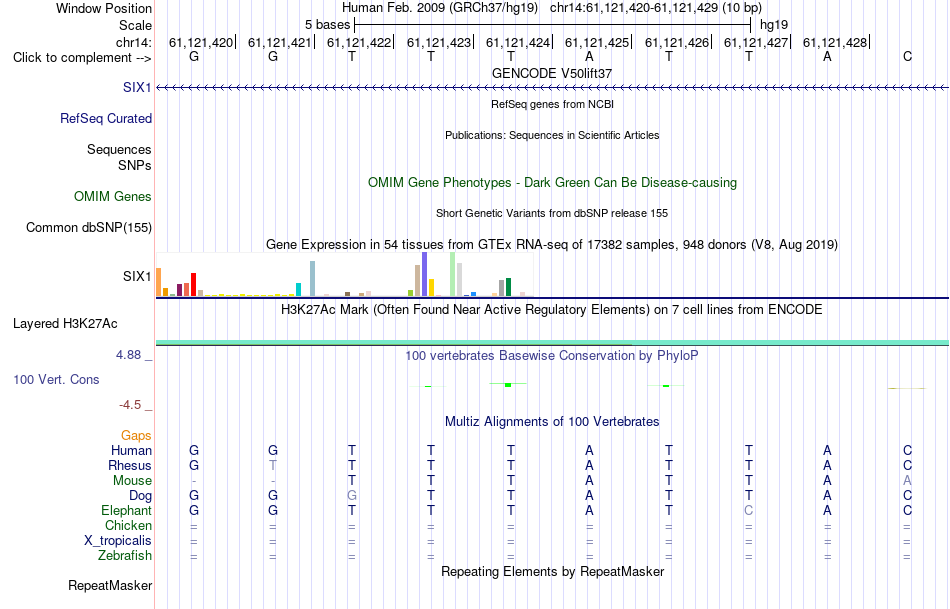Click the Human species label

pyautogui.click(x=131, y=450)
